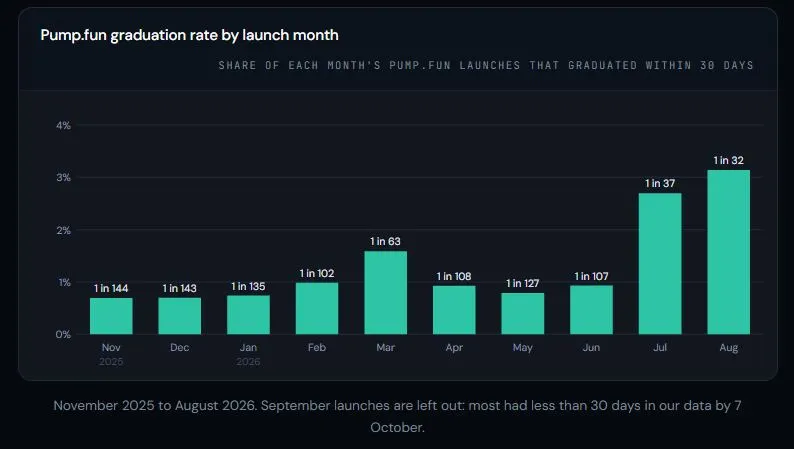The image size is (794, 449).
Task: Click the Dec bar in the chart
Action: tap(180, 316)
